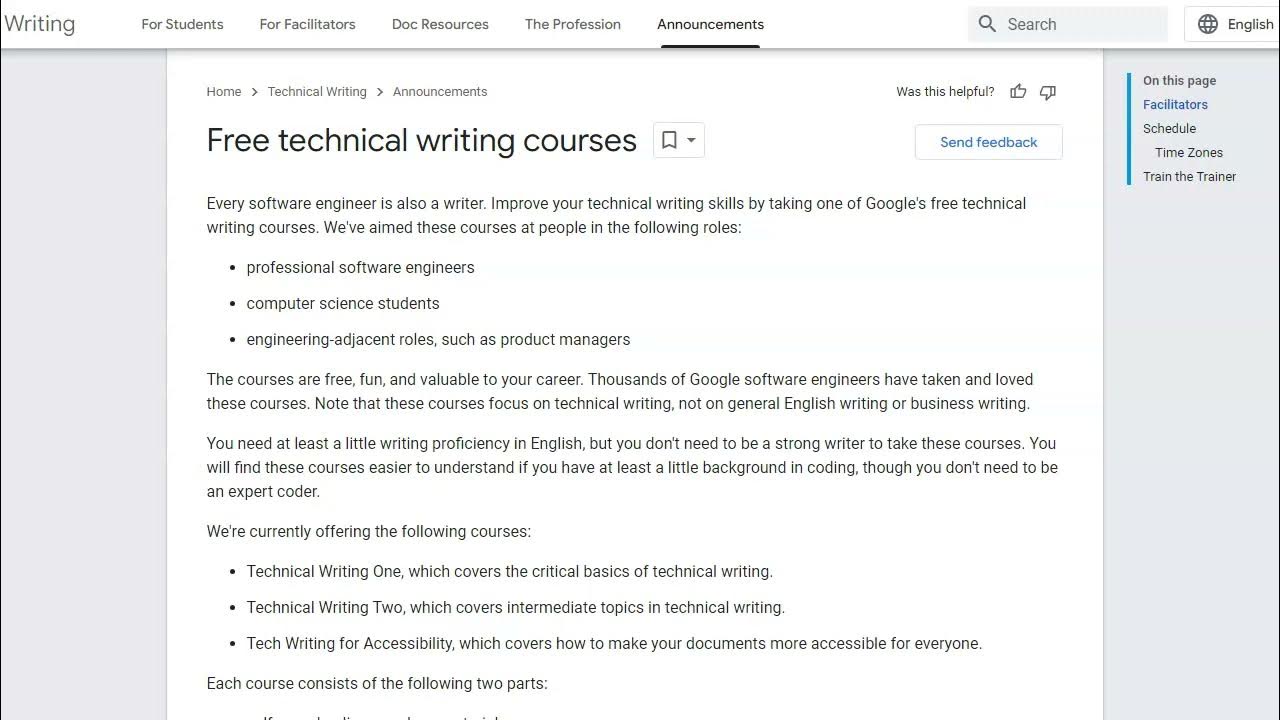Click the search magnifier icon
1280x720 pixels.
click(x=987, y=24)
